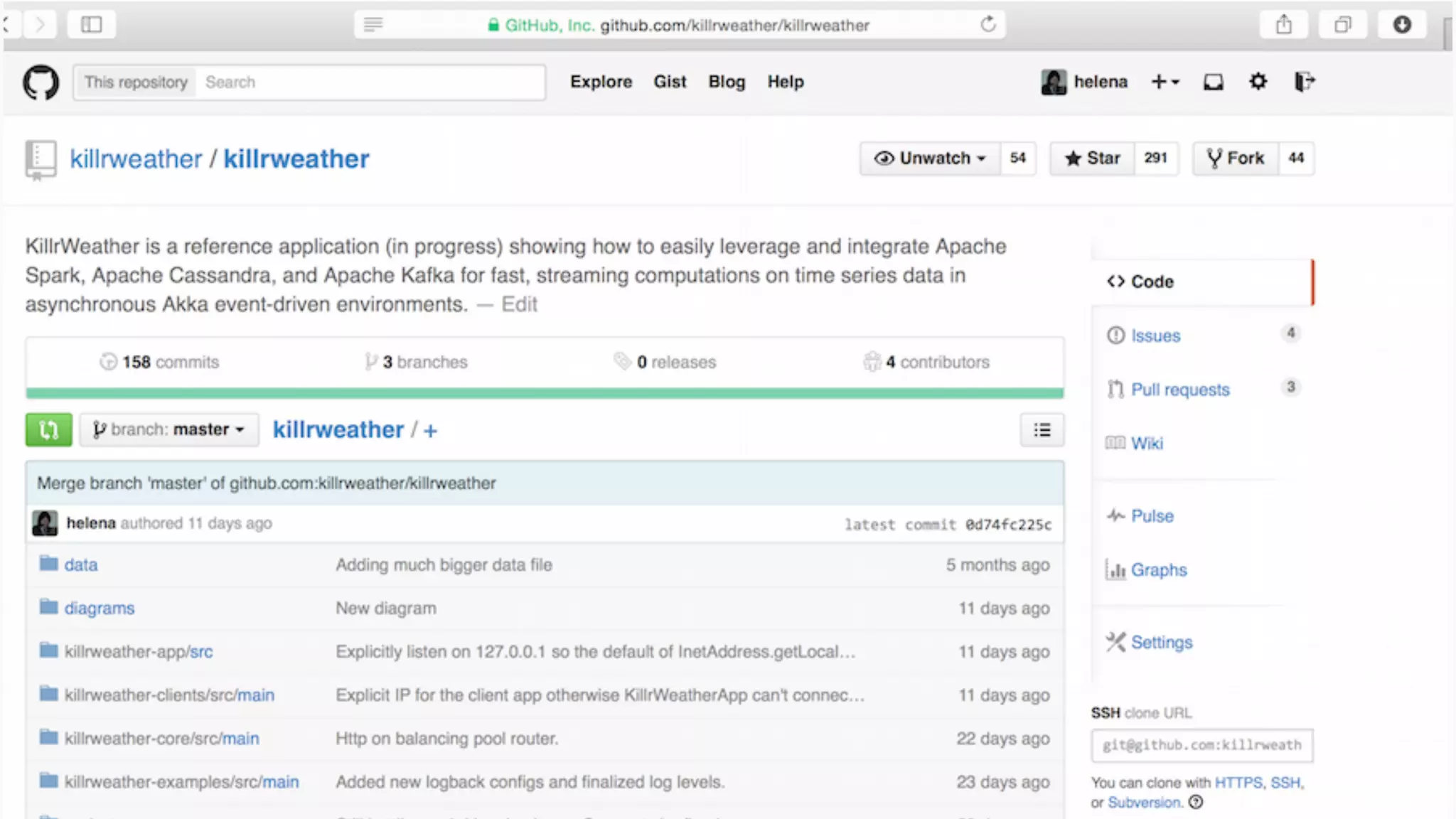Click the Safari address bar

pyautogui.click(x=679, y=25)
